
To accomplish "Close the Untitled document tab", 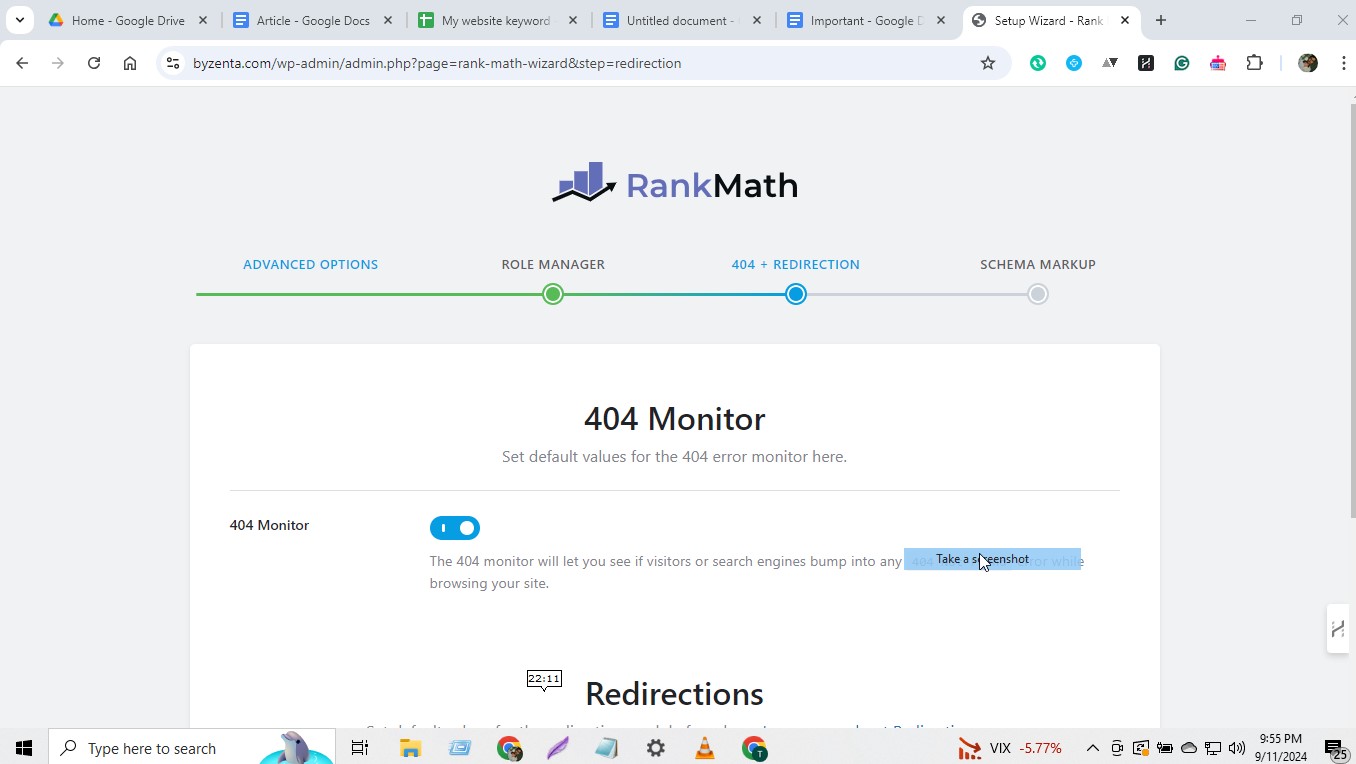I will click(x=756, y=20).
